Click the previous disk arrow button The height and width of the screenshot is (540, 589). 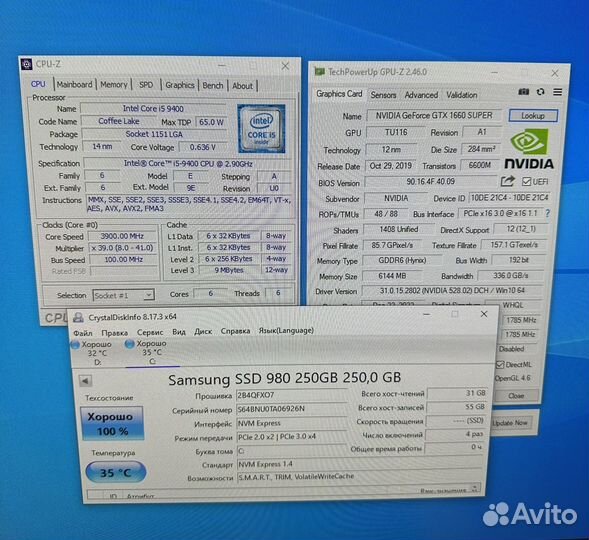[85, 381]
